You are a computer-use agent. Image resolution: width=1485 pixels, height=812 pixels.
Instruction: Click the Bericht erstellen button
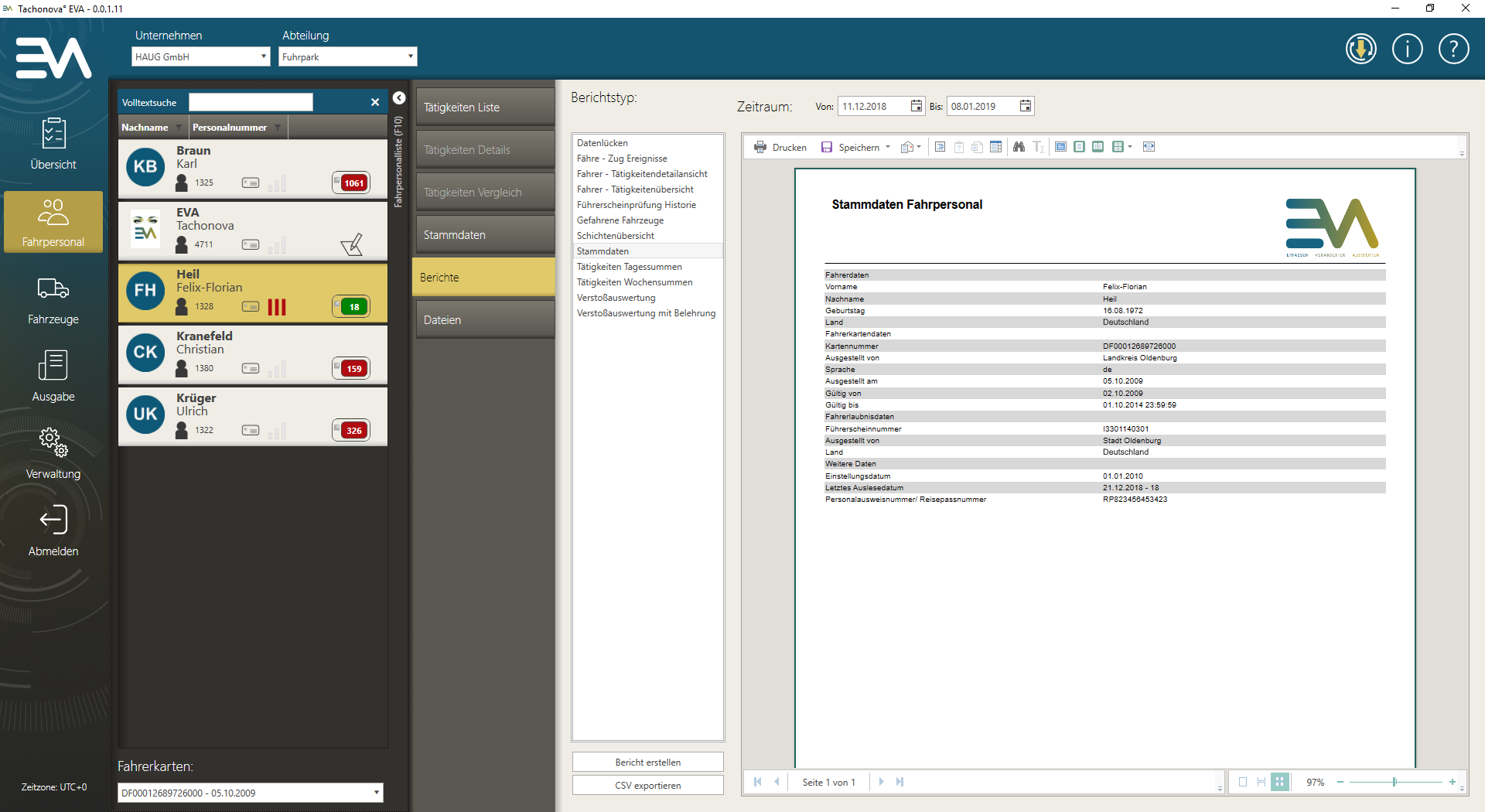point(647,763)
